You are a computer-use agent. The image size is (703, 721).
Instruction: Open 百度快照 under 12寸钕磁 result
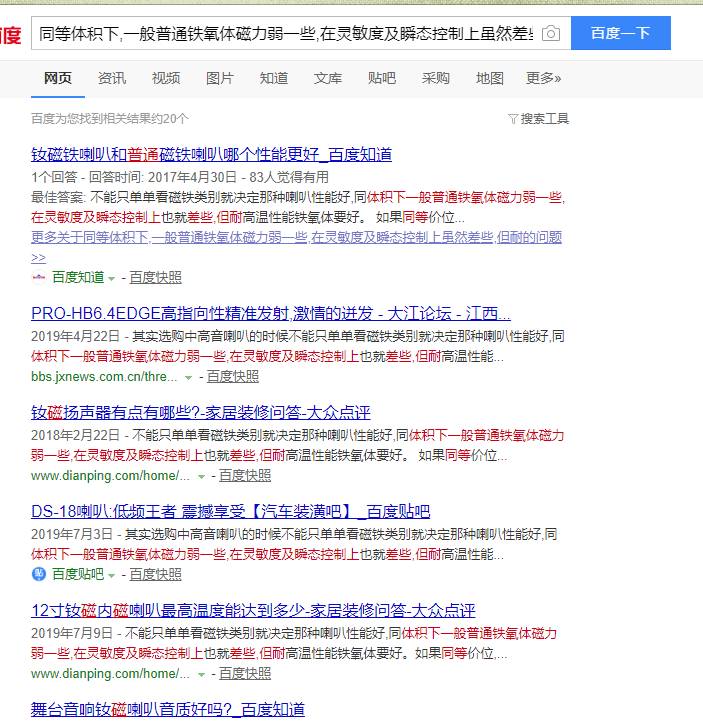tap(245, 674)
